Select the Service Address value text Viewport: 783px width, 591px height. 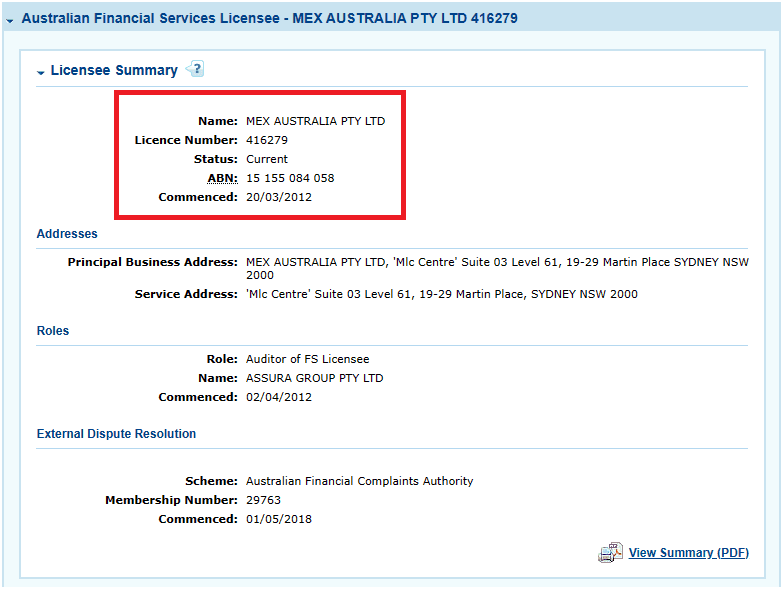[x=441, y=295]
